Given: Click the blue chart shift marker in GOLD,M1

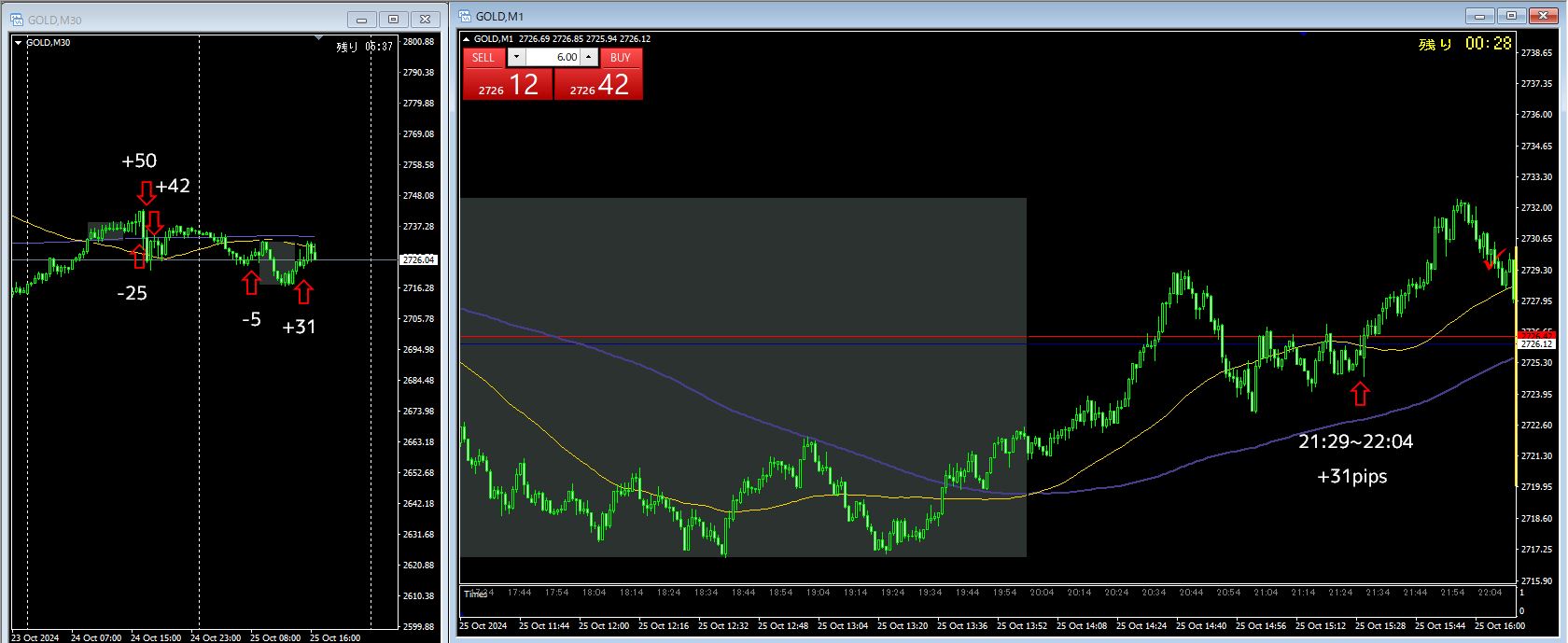Looking at the screenshot, I should click(1304, 34).
